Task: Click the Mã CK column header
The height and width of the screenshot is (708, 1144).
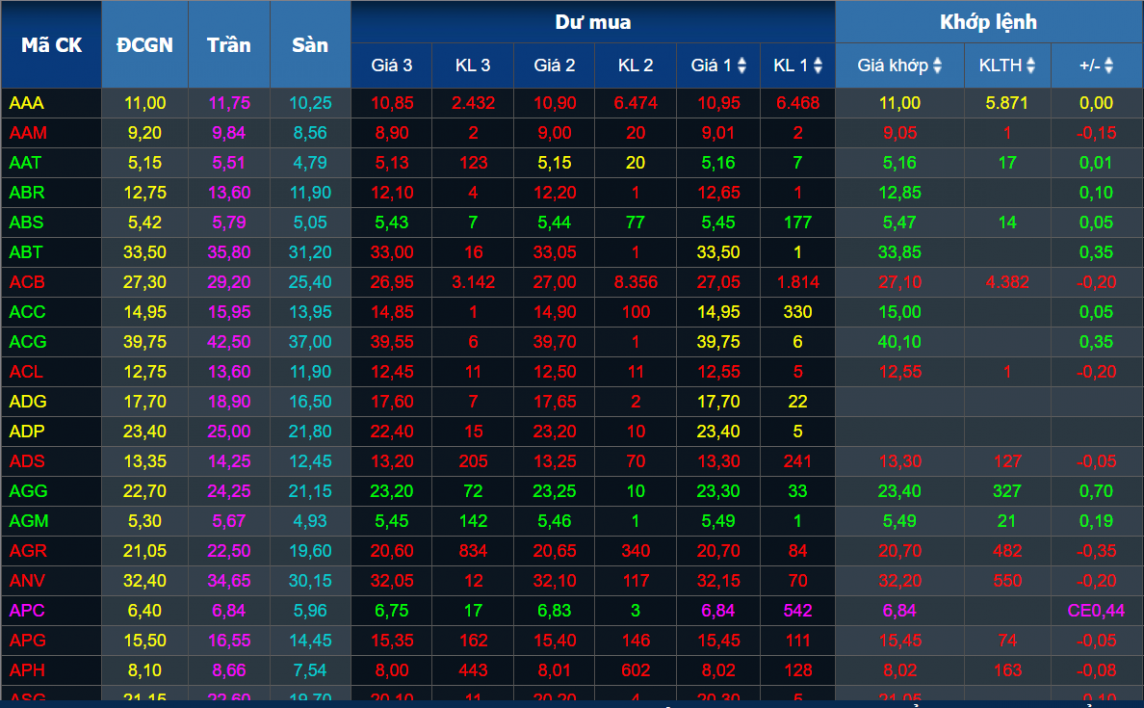Action: (x=51, y=45)
